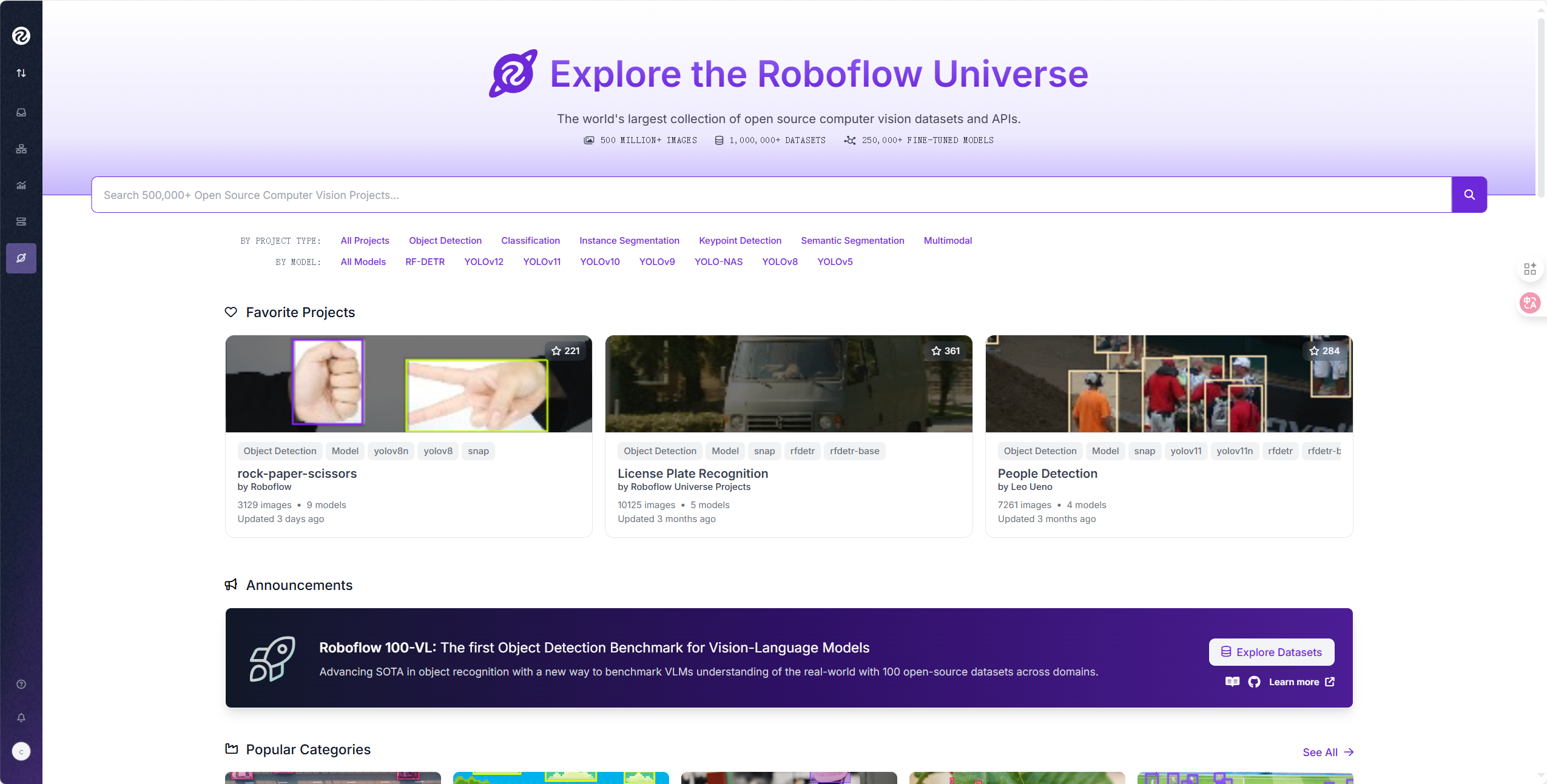Screen dimensions: 1547x784
Task: Star the License Plate Recognition project
Action: tap(936, 351)
